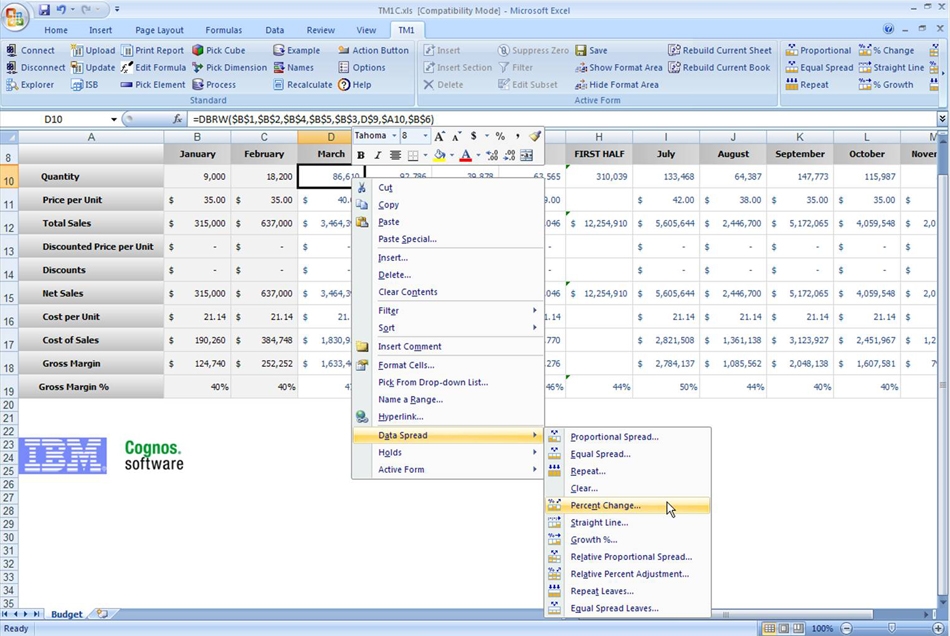Click Equal Spread in ribbon
The width and height of the screenshot is (950, 636).
click(819, 67)
